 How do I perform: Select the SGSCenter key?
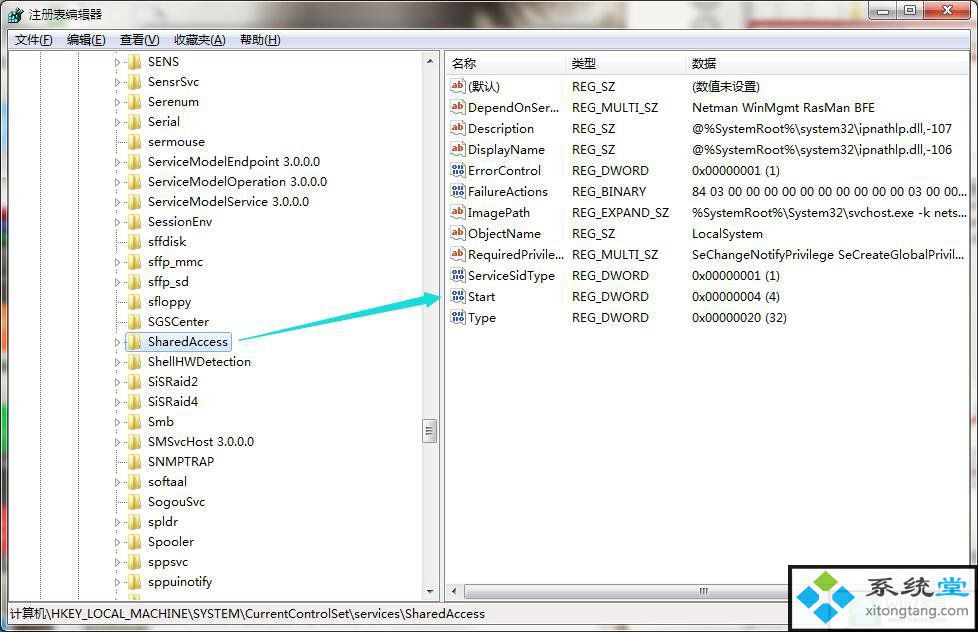pos(178,322)
